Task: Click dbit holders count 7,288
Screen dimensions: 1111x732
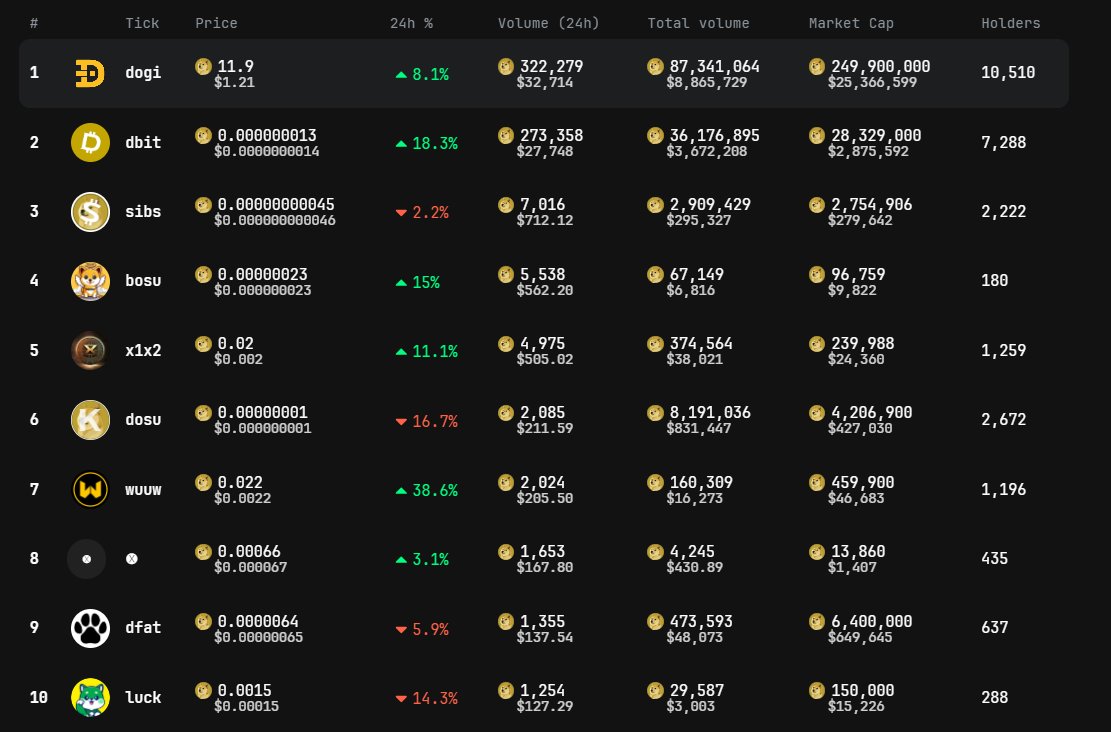Action: 1003,142
